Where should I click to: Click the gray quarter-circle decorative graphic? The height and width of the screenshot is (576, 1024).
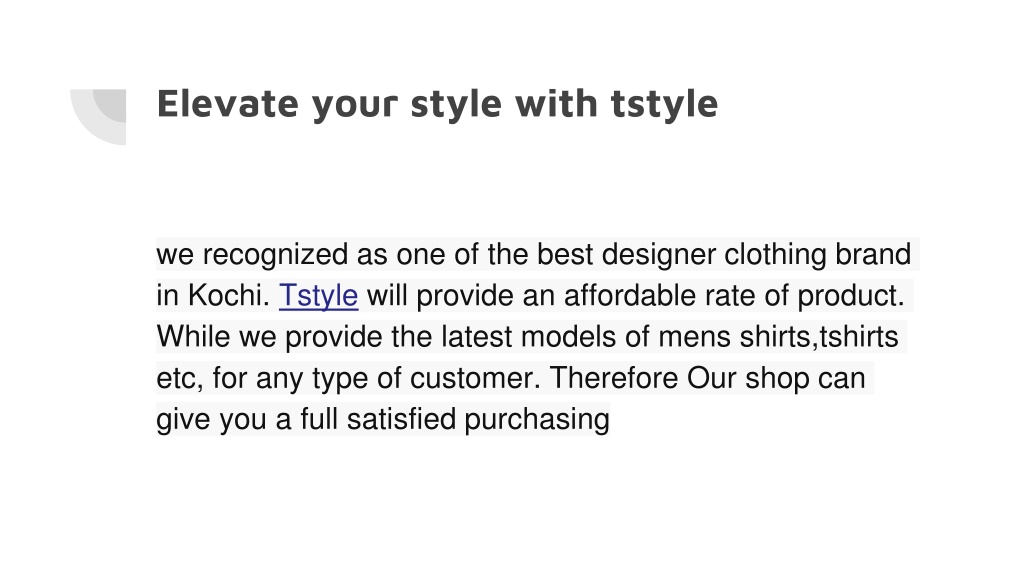point(98,117)
